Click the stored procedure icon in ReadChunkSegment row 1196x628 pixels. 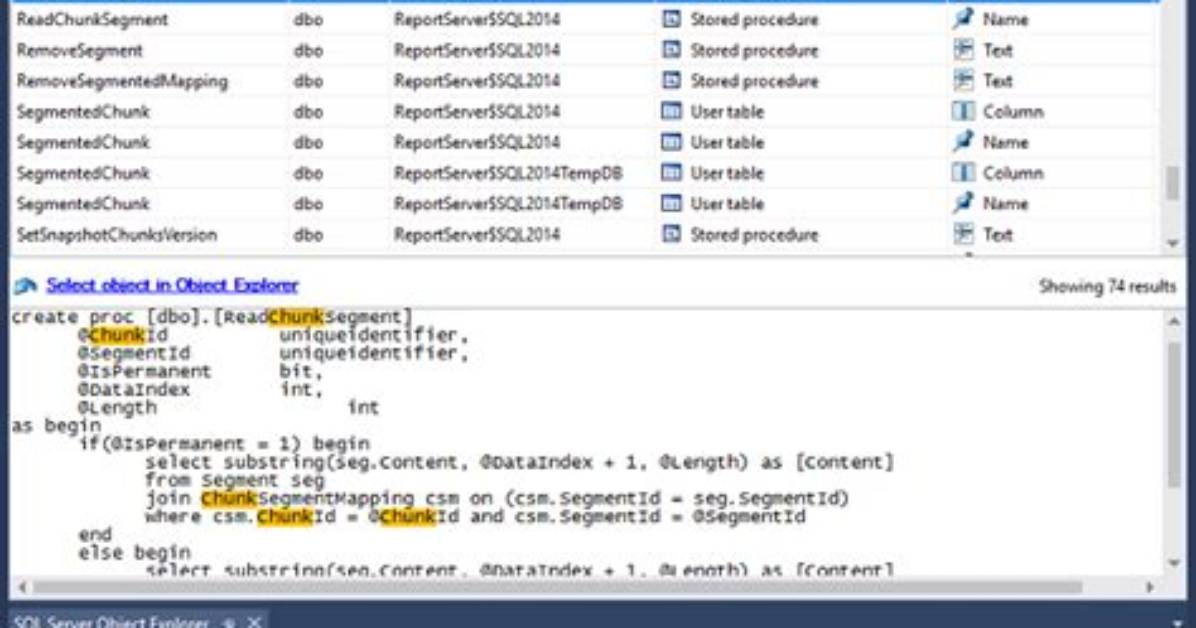point(671,19)
